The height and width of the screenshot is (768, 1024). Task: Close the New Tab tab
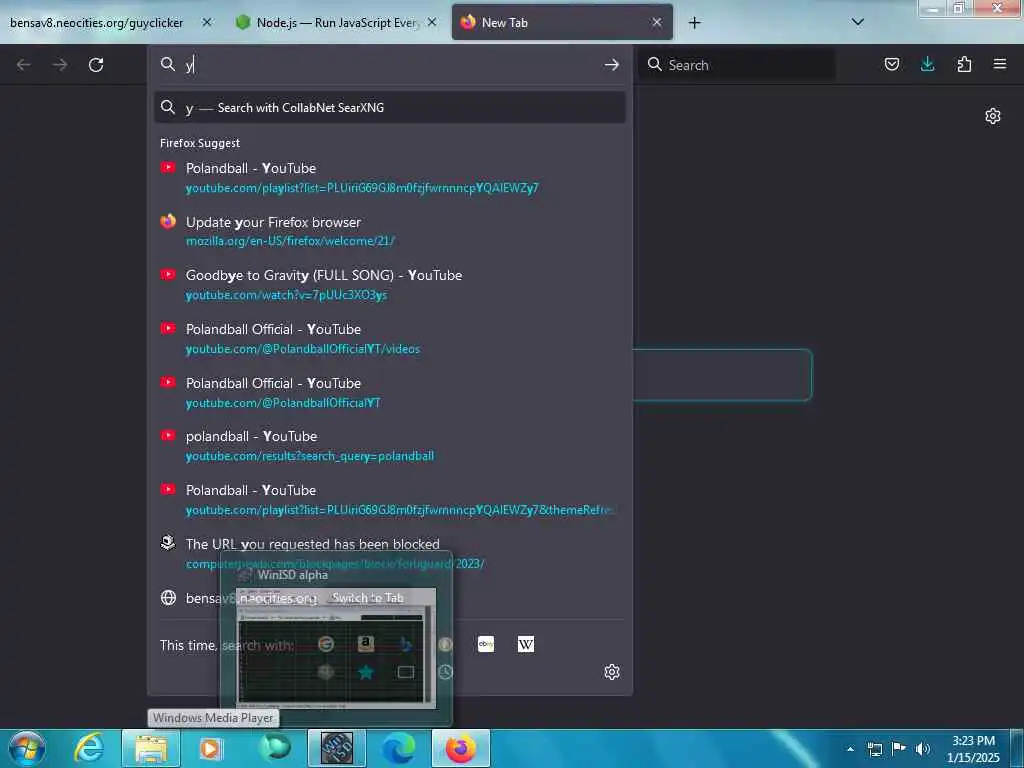pos(657,22)
